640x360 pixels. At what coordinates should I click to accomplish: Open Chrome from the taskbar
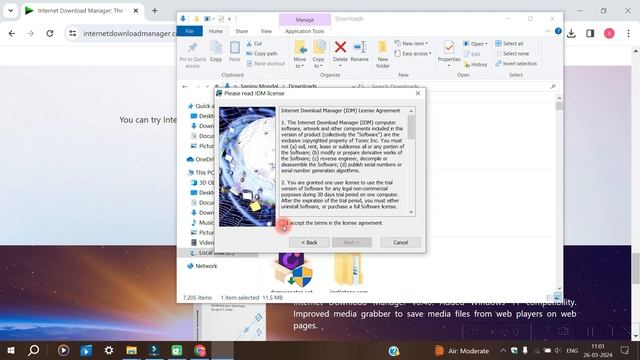200,351
